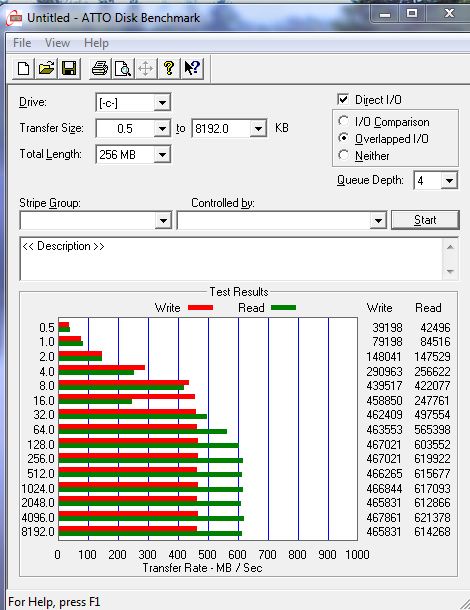This screenshot has height=610, width=470.
Task: Click the Description scrollbar down arrow
Action: tap(450, 271)
